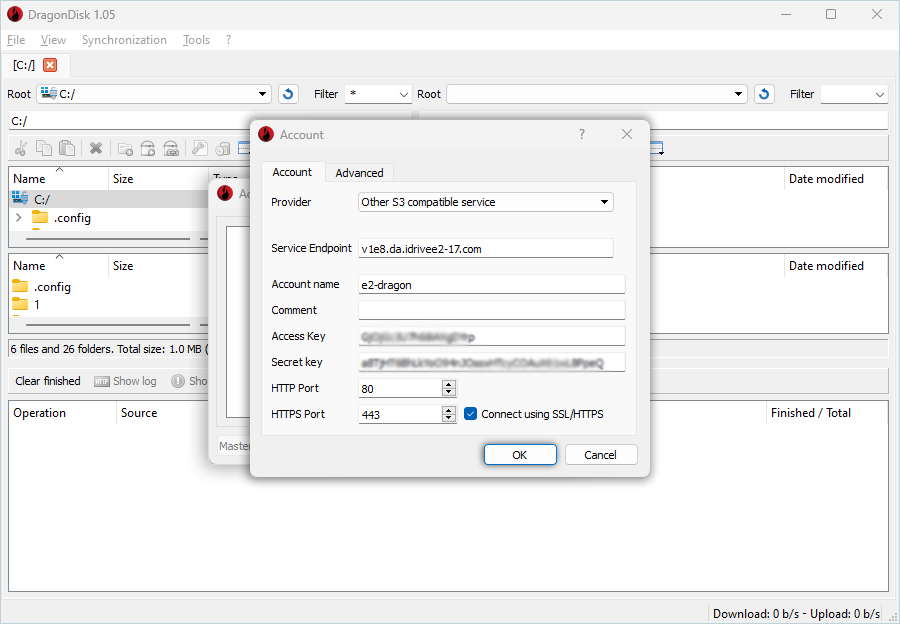Open the Synchronization menu

124,40
